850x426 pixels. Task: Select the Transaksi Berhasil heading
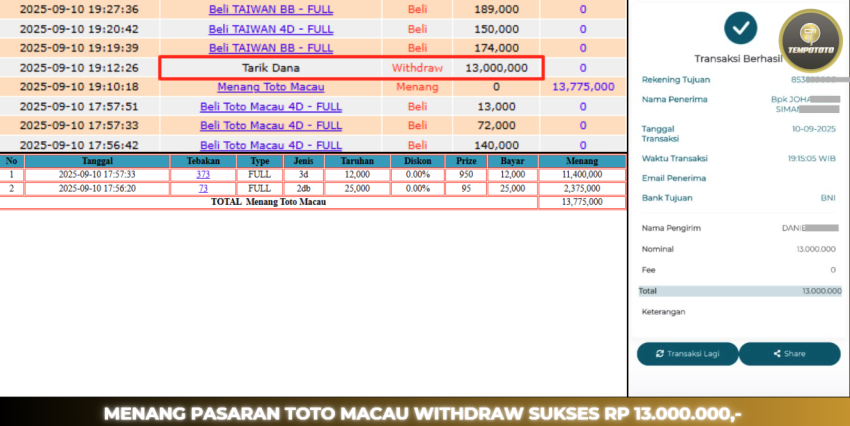(739, 59)
